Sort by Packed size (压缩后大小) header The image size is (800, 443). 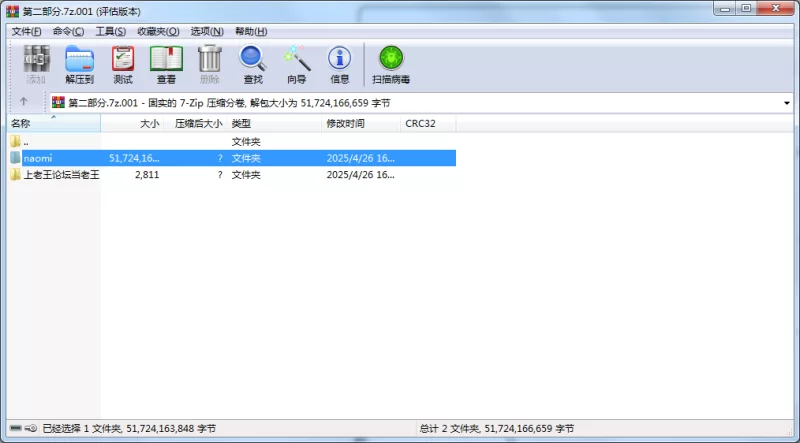(x=195, y=124)
